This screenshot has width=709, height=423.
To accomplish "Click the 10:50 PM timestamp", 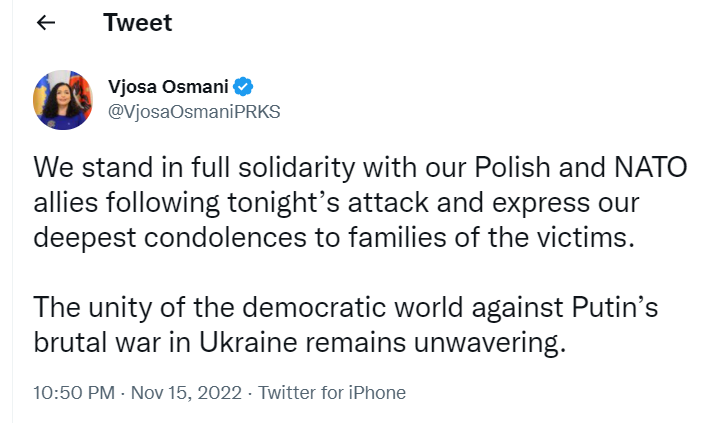I will pyautogui.click(x=73, y=392).
